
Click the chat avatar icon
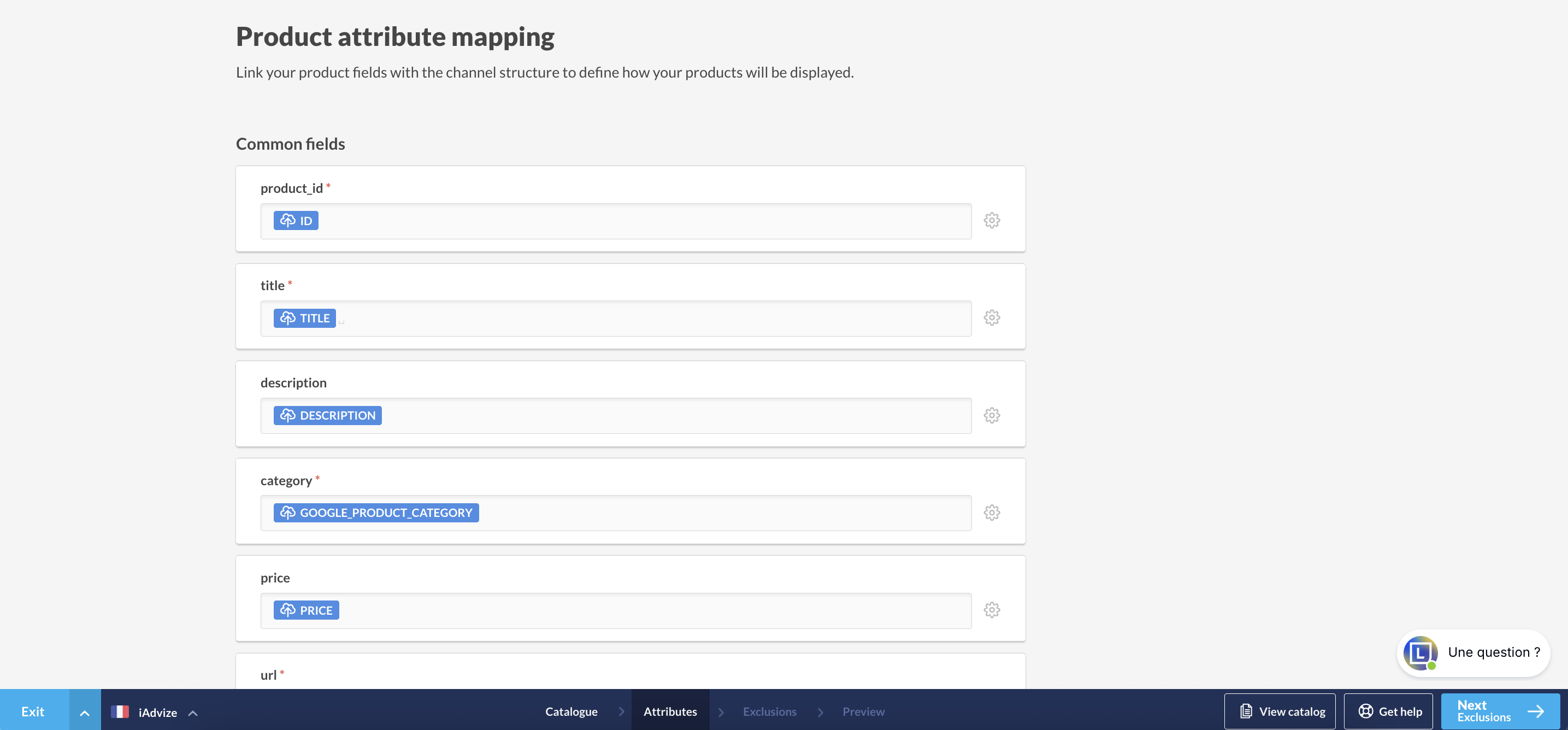1420,654
